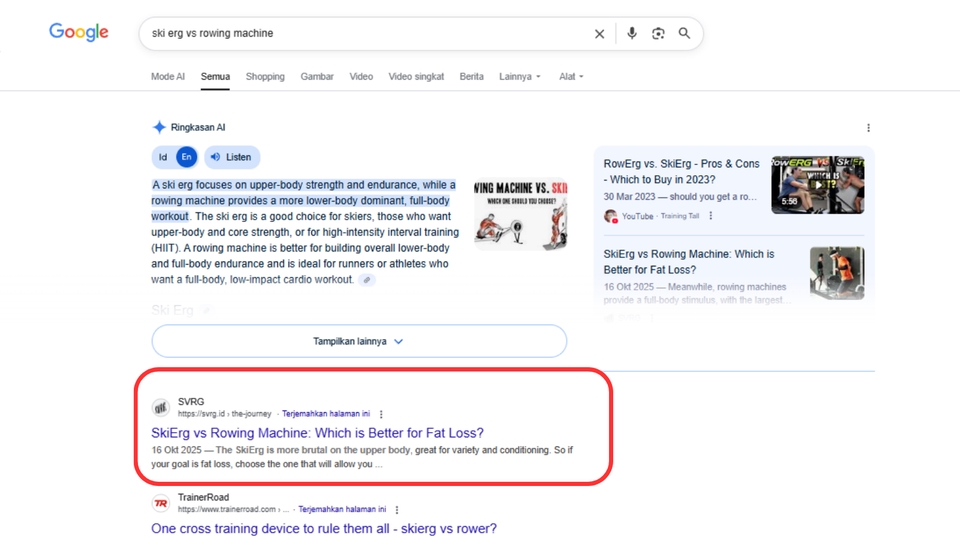Open SVRG result three-dot options

point(381,414)
